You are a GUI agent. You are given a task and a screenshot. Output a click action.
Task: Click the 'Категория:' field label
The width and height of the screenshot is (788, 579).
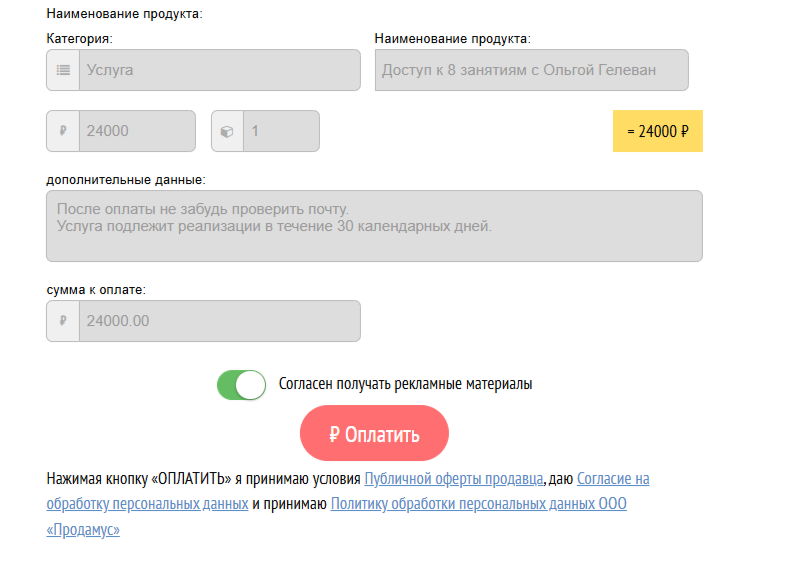pyautogui.click(x=79, y=39)
